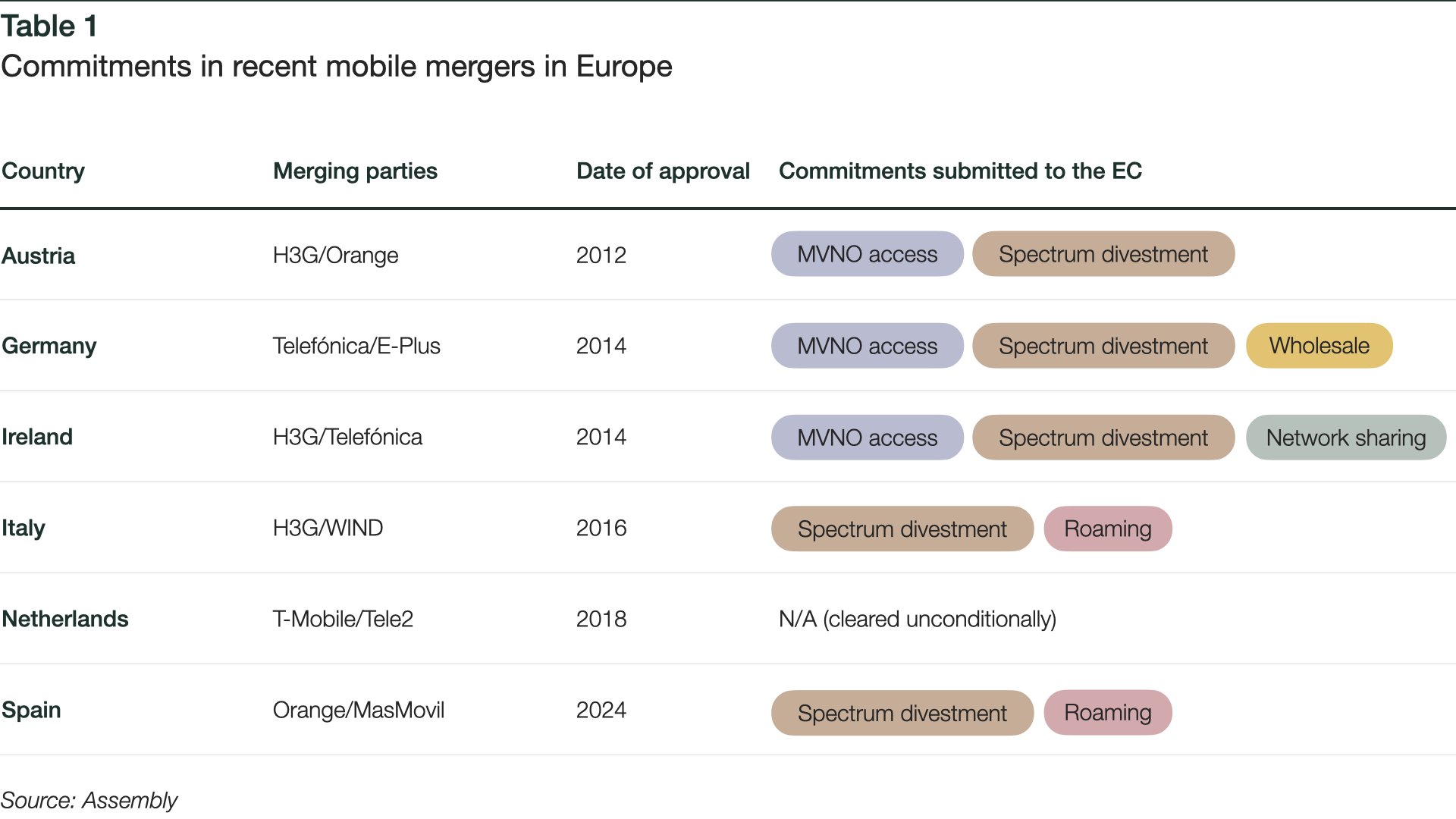Screen dimensions: 1456x819
Task: Click the N/A cleared unconditionally text
Action: tap(918, 620)
